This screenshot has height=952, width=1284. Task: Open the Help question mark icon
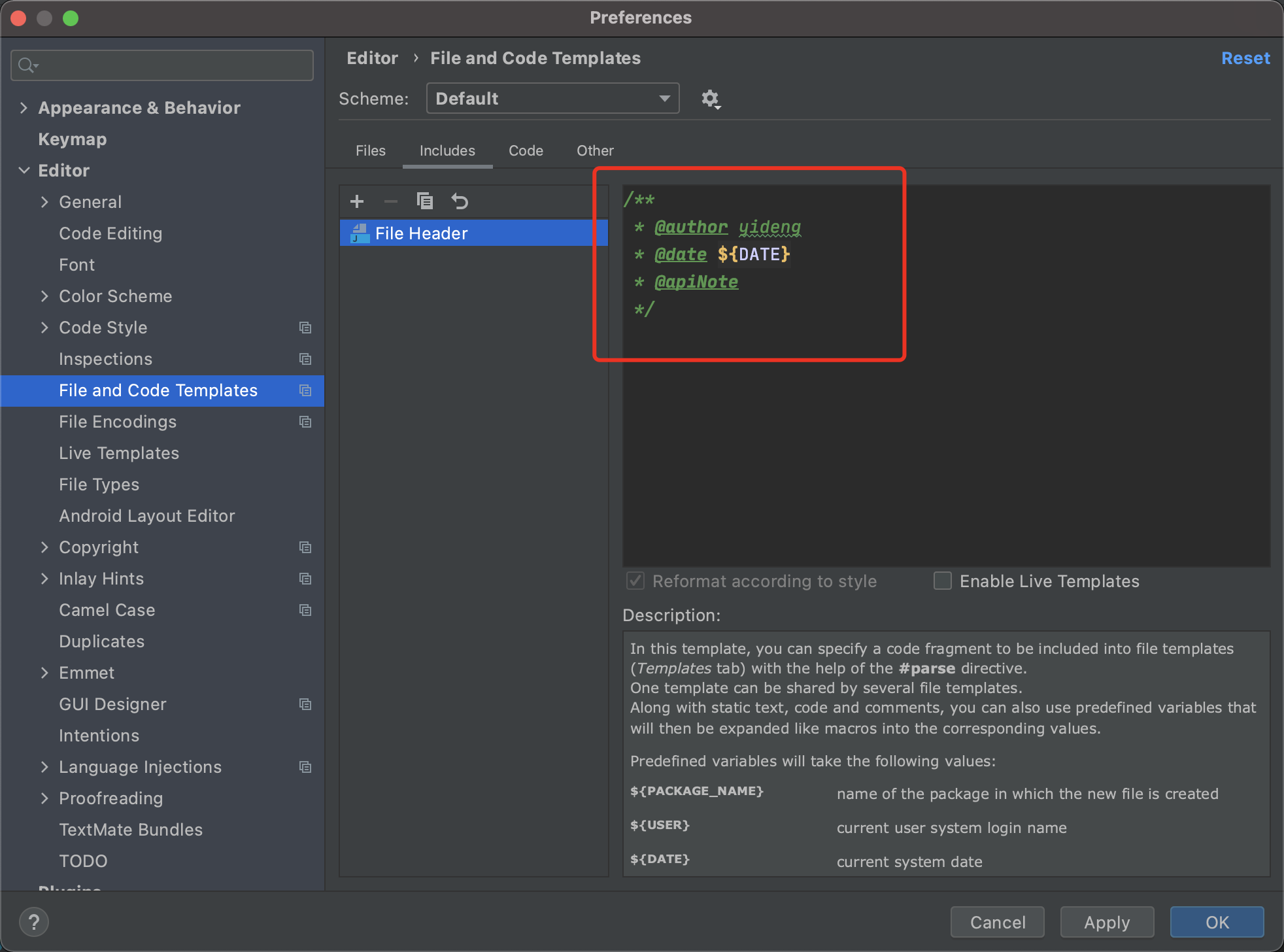tap(34, 922)
